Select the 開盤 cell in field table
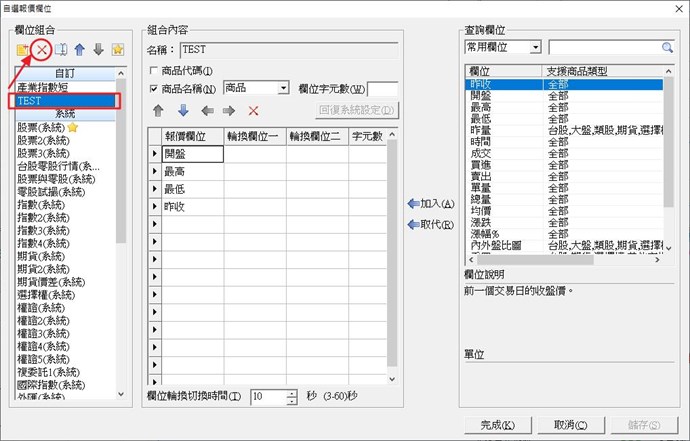690x441 pixels. tap(193, 154)
